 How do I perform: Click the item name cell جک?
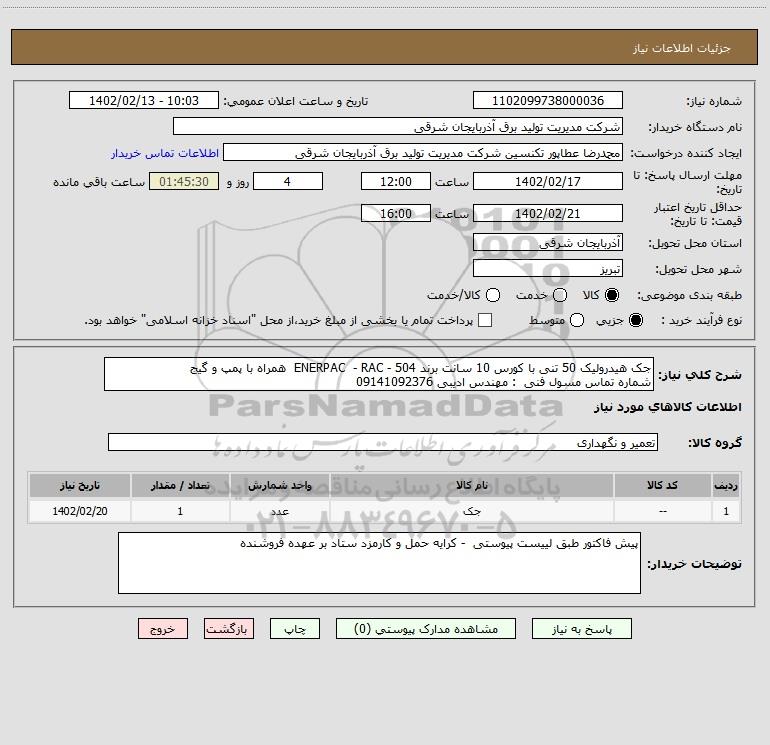tap(471, 511)
